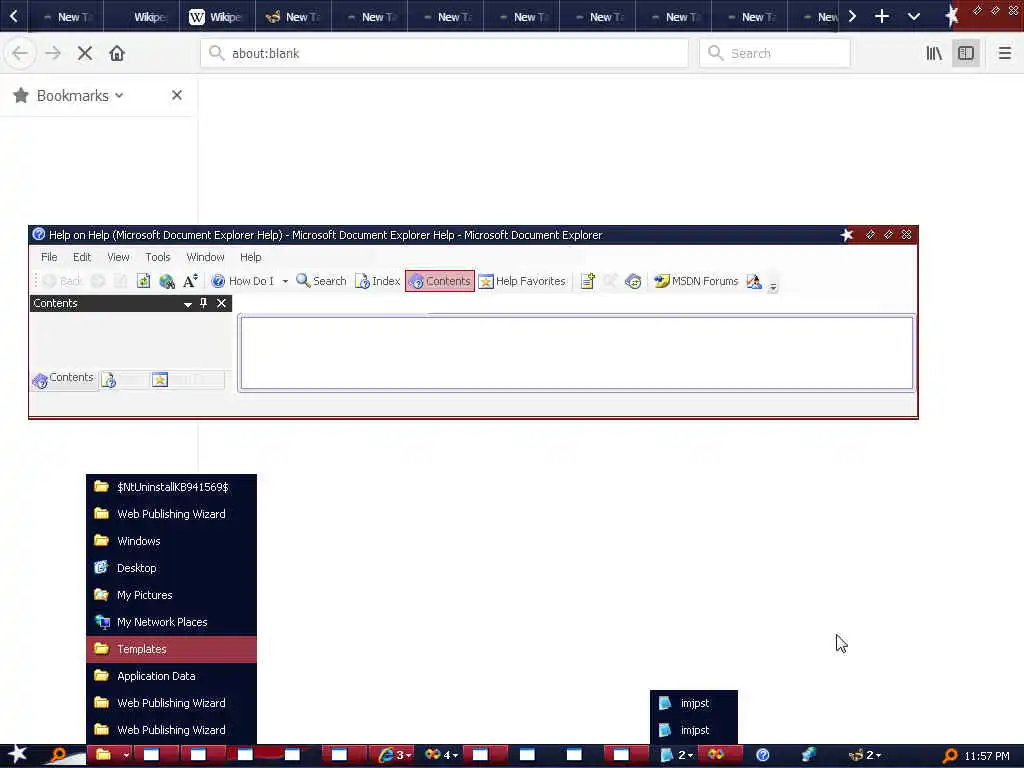The height and width of the screenshot is (768, 1024).
Task: Expand the list all tabs chevron
Action: point(914,16)
